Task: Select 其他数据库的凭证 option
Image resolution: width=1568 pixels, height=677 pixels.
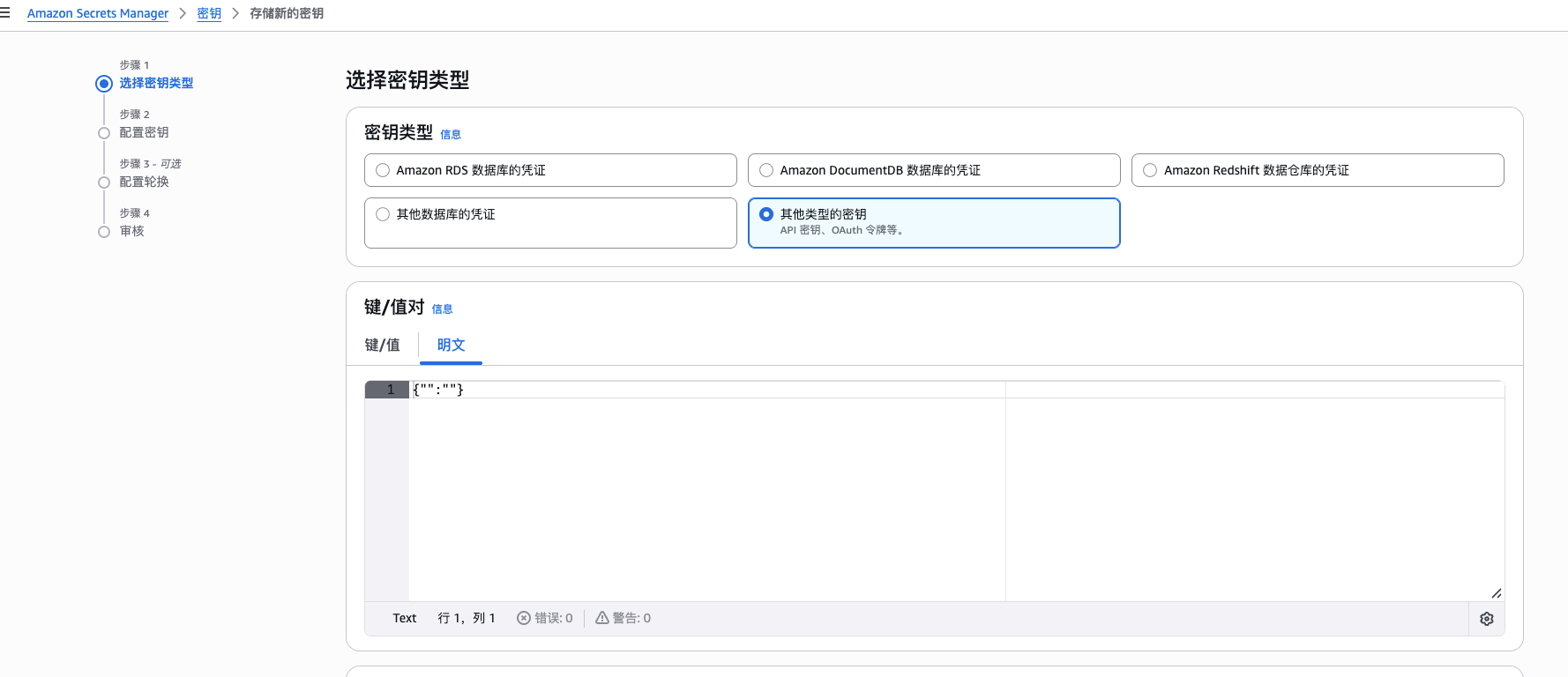Action: coord(550,223)
